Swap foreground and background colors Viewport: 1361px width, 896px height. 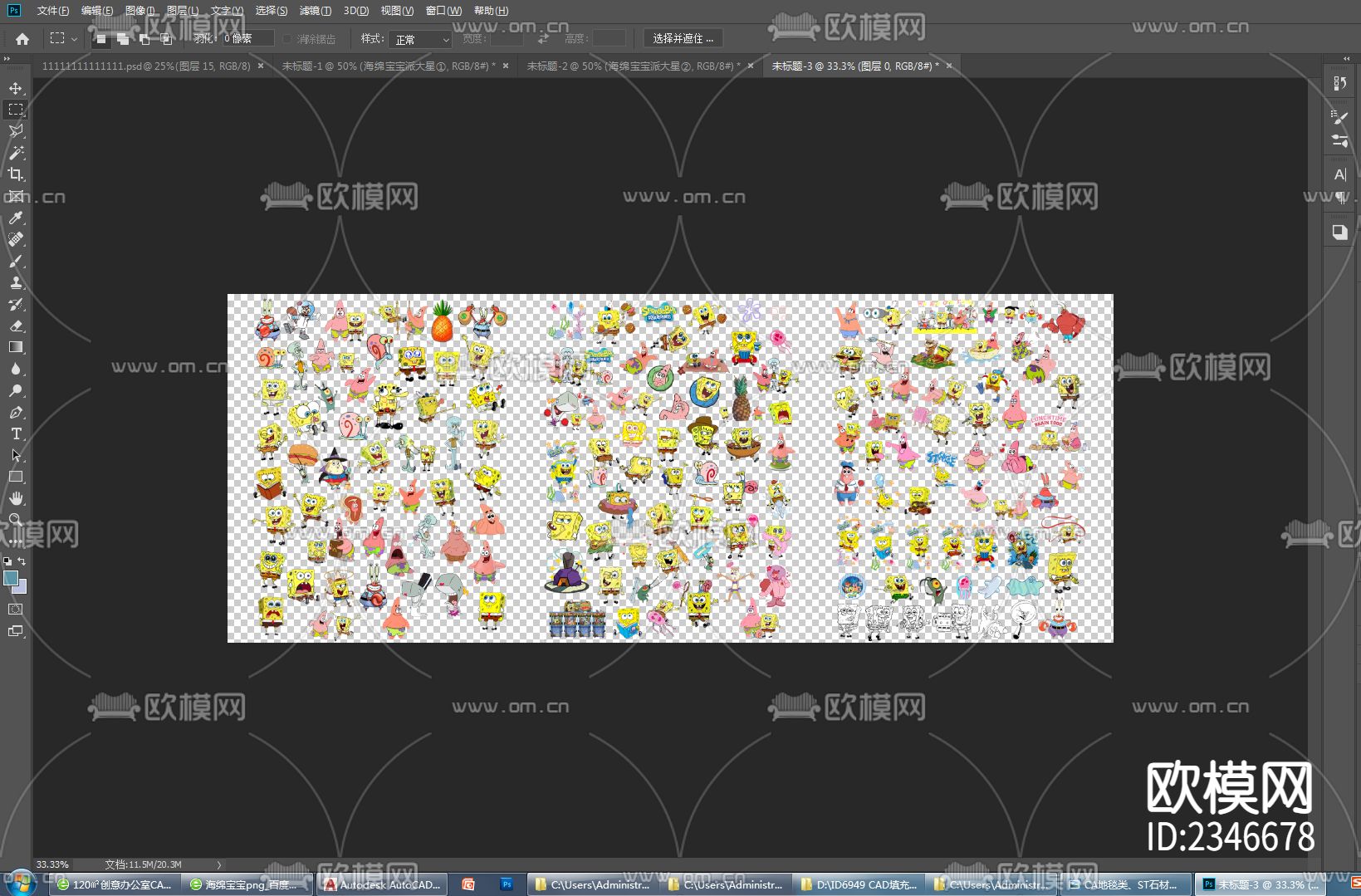[x=22, y=562]
